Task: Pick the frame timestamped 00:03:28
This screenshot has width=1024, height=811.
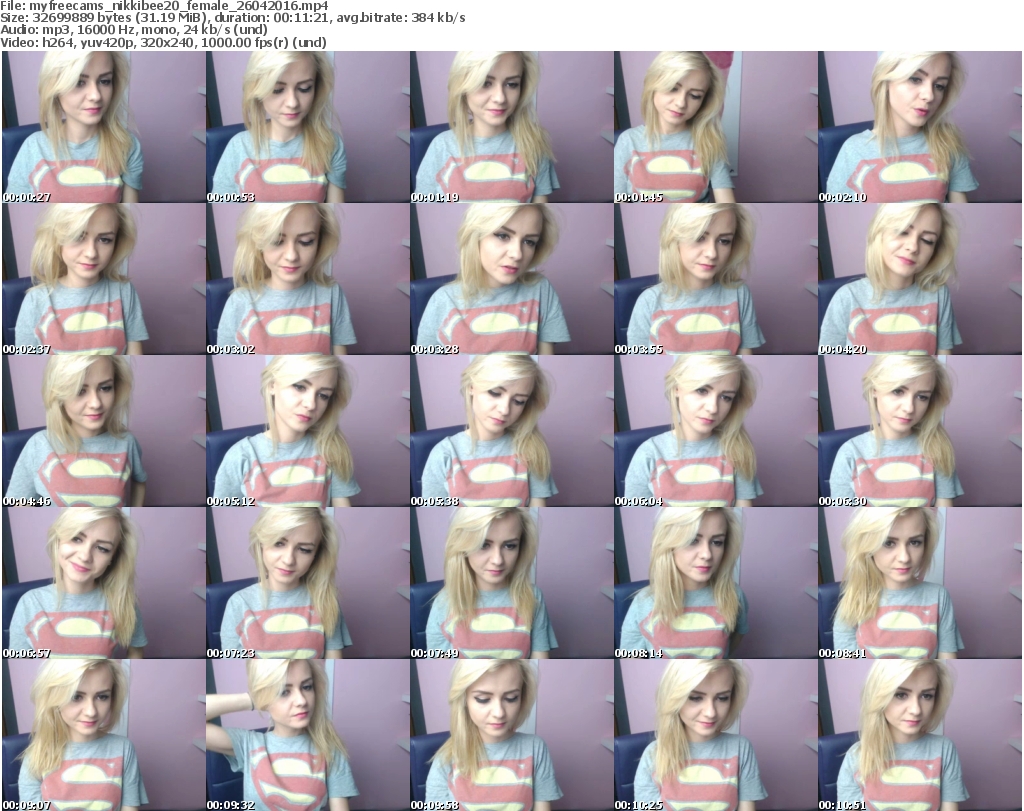Action: (511, 279)
